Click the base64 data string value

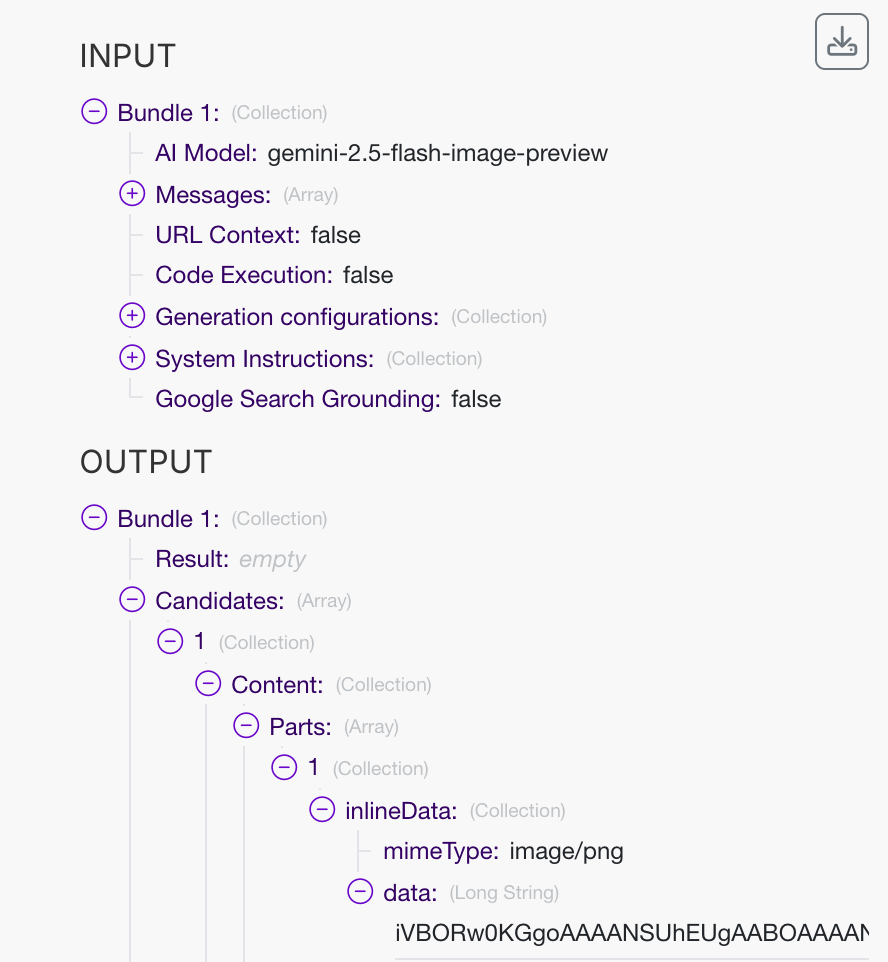pyautogui.click(x=631, y=933)
